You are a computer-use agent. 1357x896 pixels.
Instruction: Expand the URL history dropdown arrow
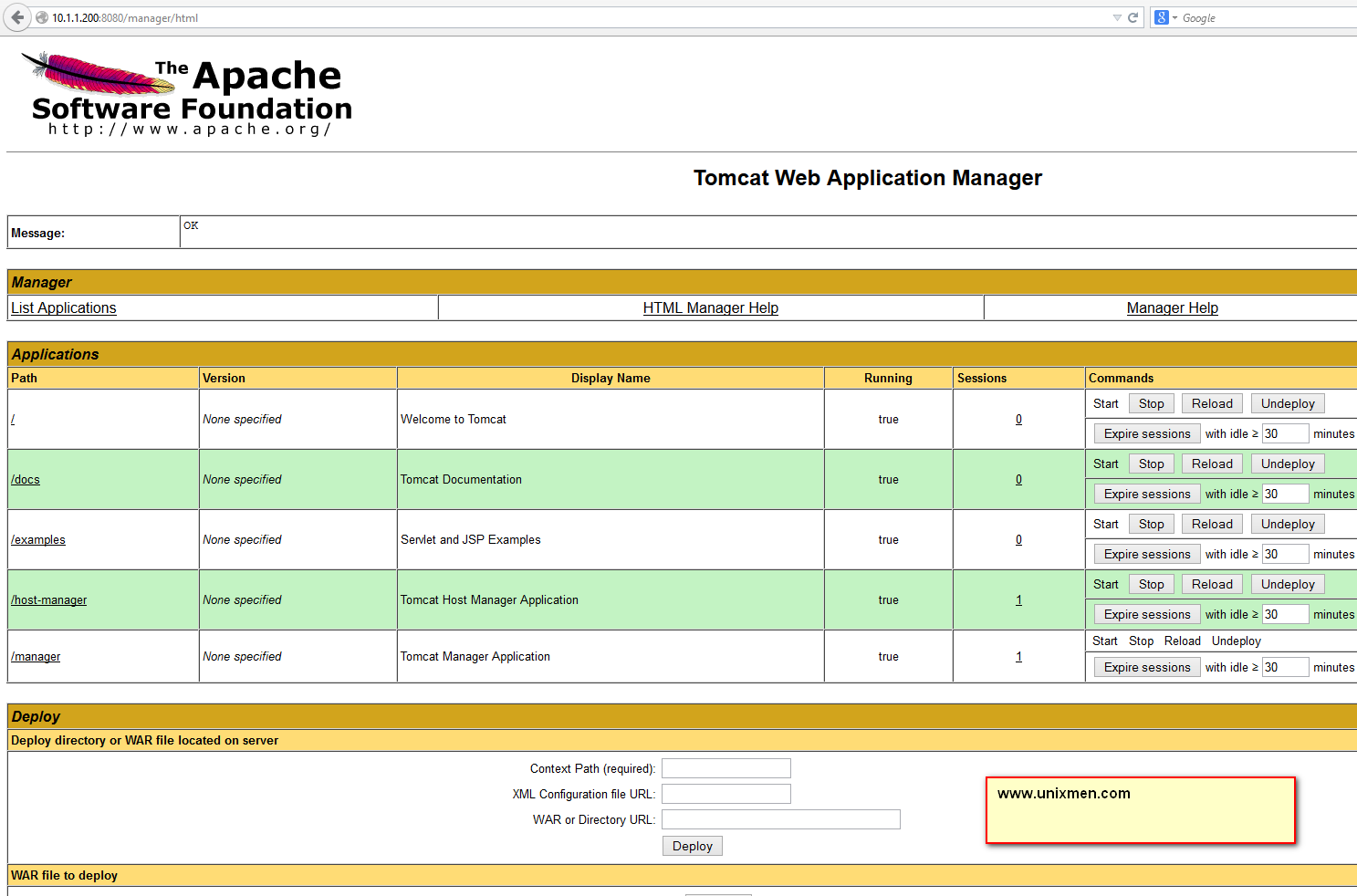pos(1117,17)
